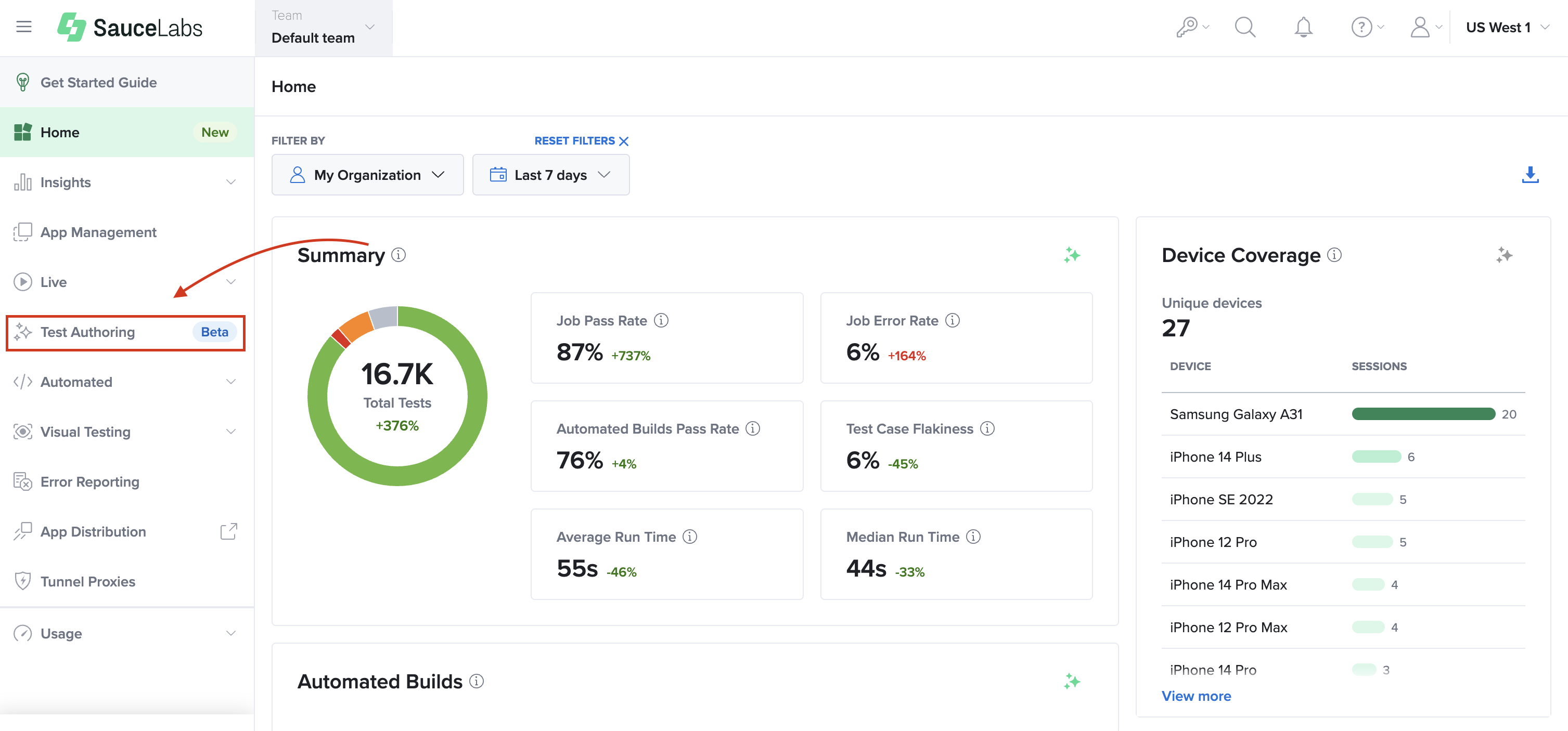This screenshot has height=731, width=1568.
Task: Click the Job Pass Rate info icon
Action: tap(662, 320)
